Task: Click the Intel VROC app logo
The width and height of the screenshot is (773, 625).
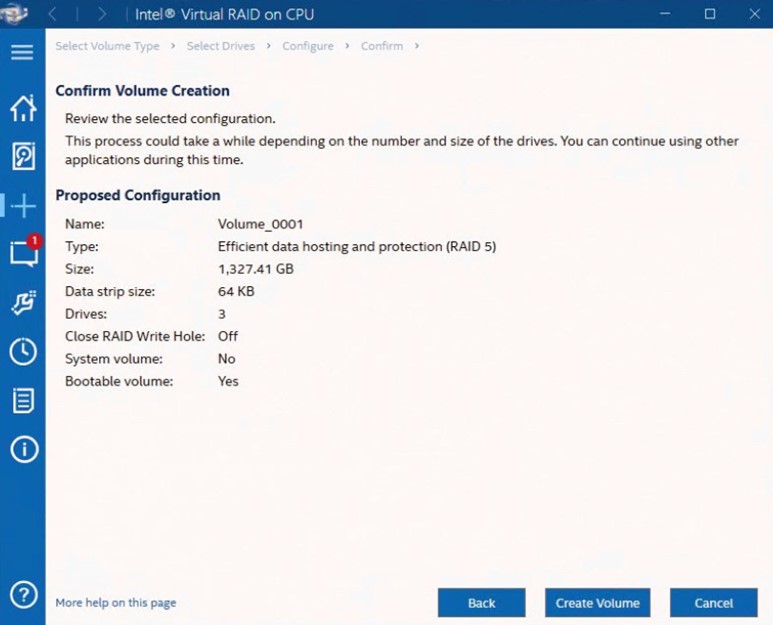Action: click(x=13, y=13)
